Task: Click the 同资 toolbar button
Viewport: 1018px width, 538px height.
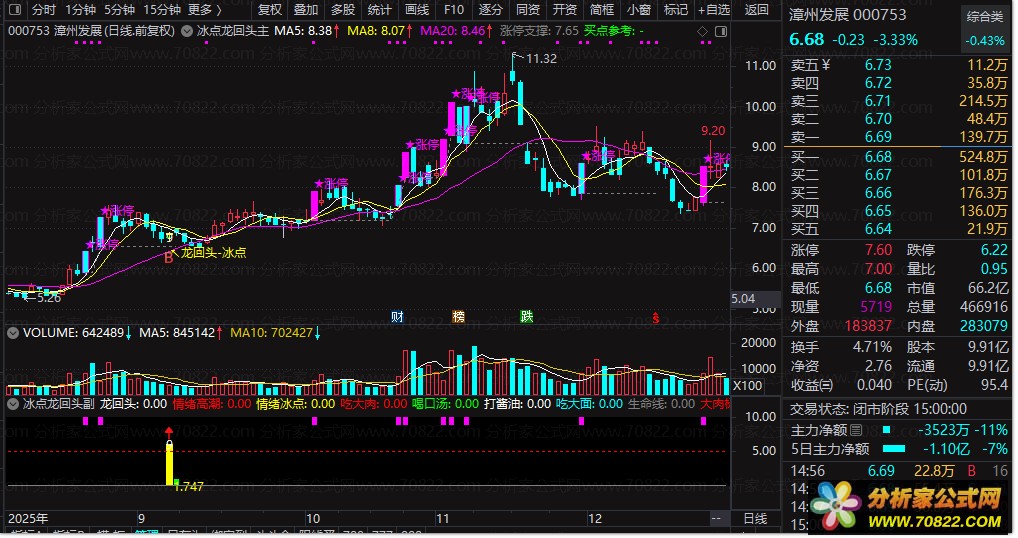Action: 528,10
